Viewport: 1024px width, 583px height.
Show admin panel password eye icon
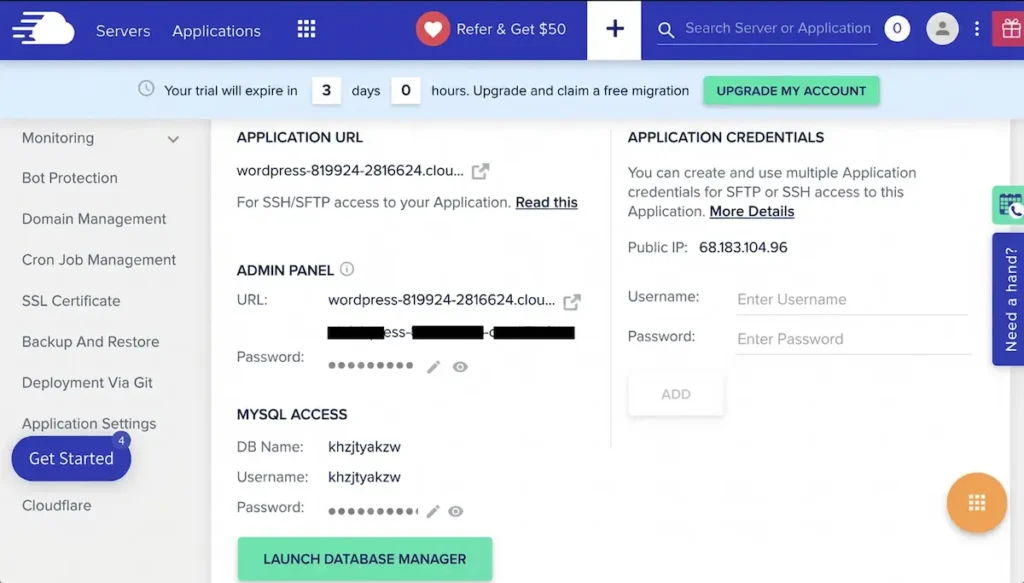(x=460, y=367)
